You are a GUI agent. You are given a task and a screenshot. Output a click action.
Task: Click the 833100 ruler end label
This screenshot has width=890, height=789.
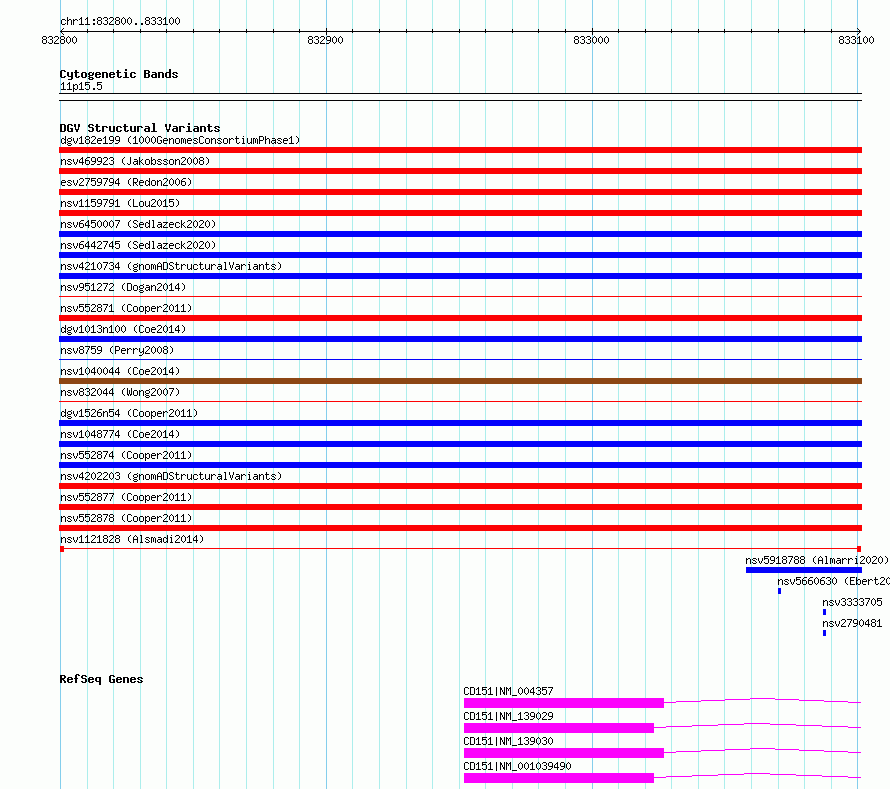pyautogui.click(x=857, y=40)
